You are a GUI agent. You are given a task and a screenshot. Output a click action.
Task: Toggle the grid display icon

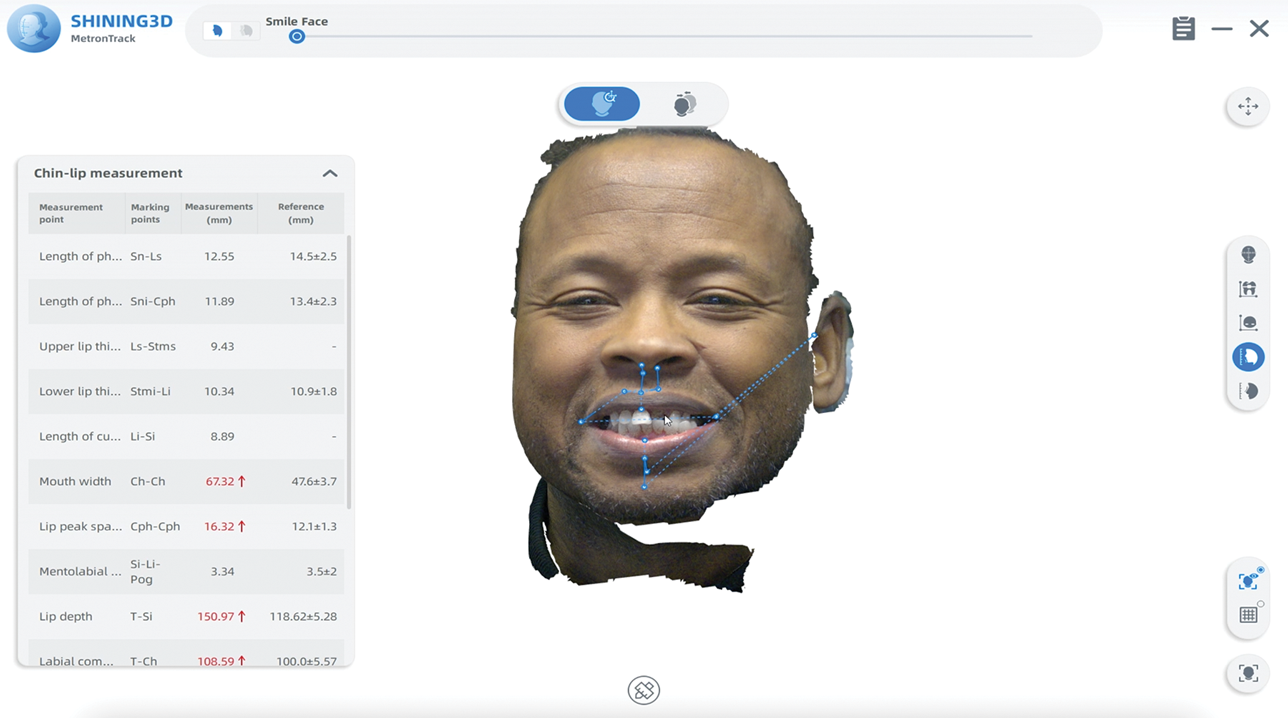coord(1248,615)
